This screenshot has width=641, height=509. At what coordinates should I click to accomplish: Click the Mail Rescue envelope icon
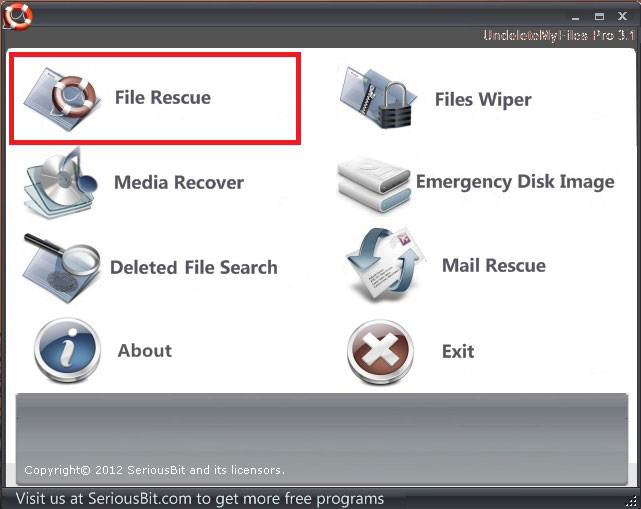tap(384, 265)
